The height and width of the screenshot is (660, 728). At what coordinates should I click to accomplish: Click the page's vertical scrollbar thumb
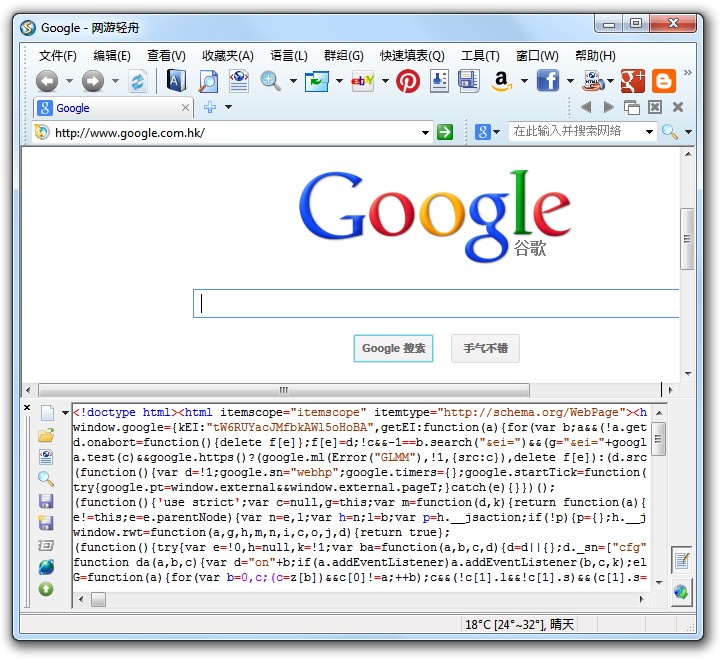pyautogui.click(x=687, y=239)
